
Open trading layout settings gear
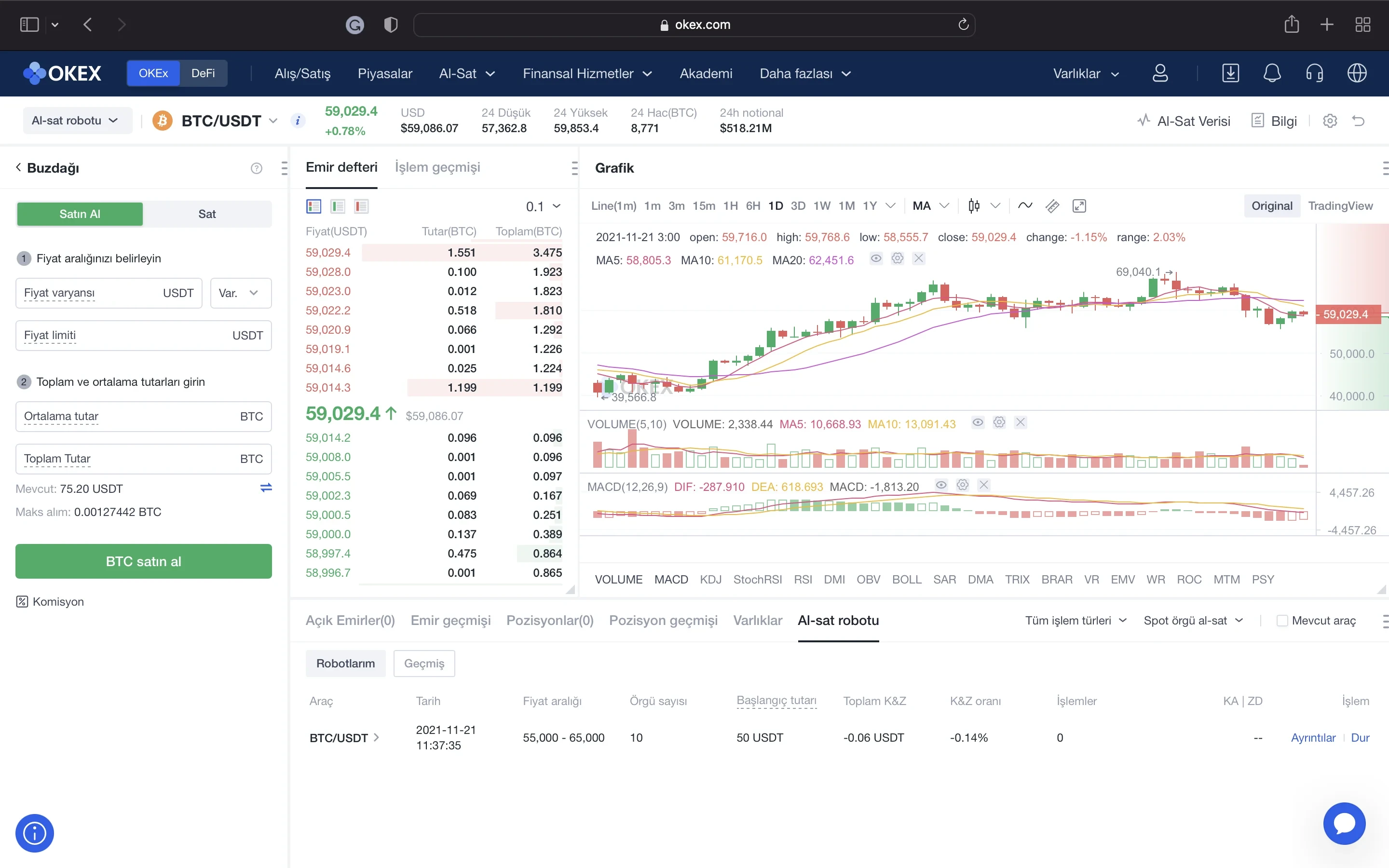1330,121
